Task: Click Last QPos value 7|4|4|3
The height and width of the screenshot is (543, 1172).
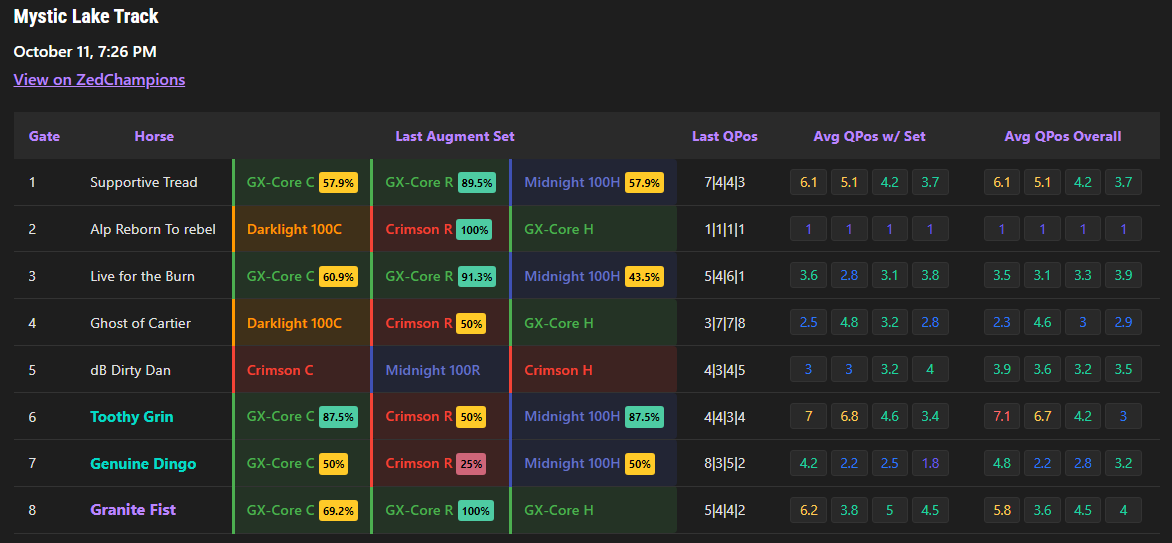Action: (x=725, y=182)
